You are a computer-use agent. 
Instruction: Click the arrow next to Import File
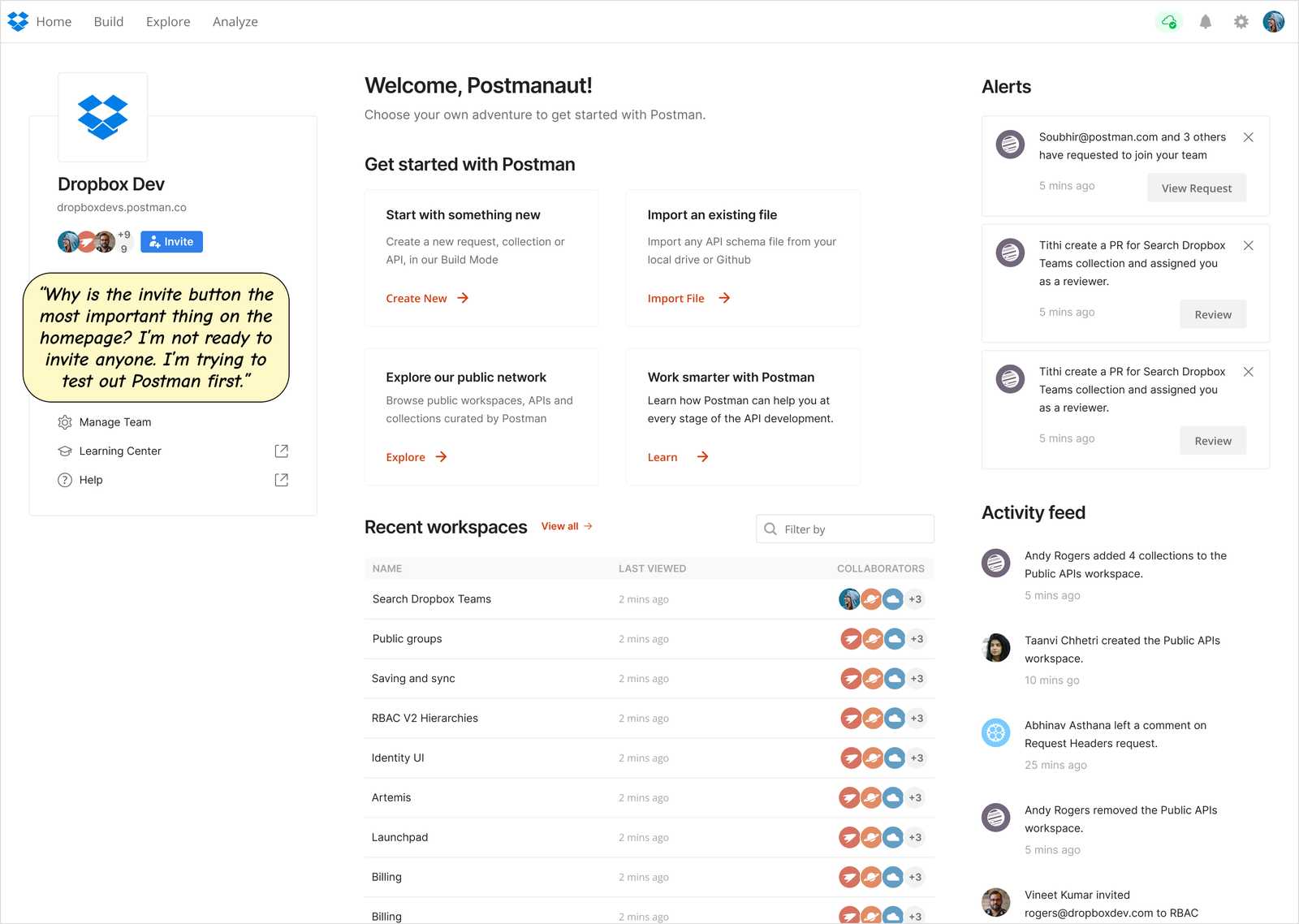(x=724, y=298)
